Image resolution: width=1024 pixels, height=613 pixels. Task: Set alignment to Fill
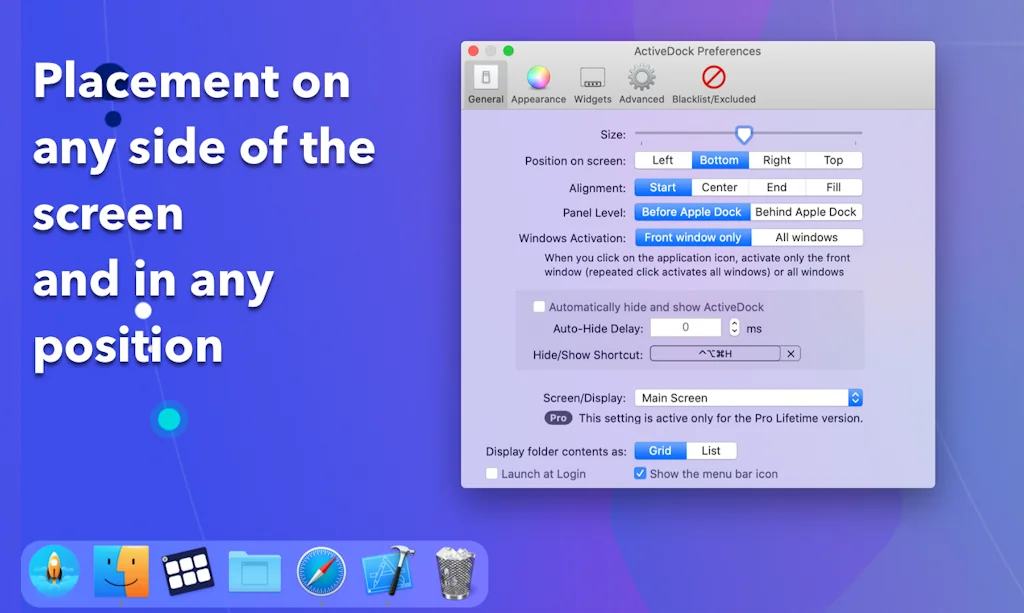834,186
